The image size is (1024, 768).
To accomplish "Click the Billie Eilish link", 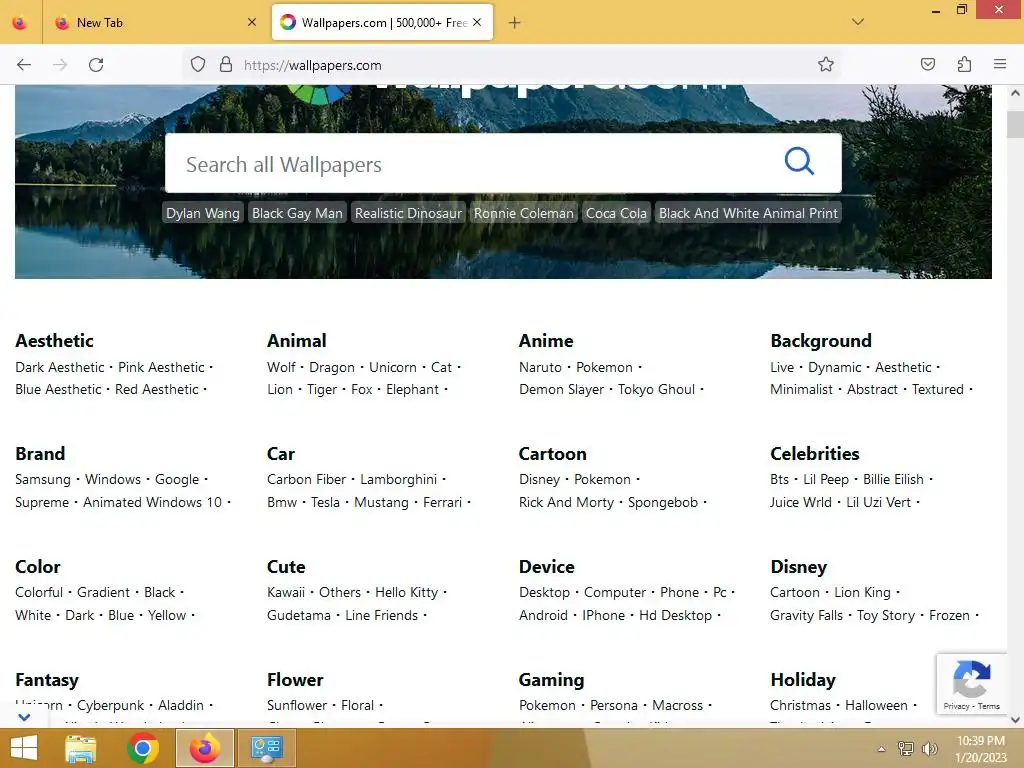I will (893, 479).
